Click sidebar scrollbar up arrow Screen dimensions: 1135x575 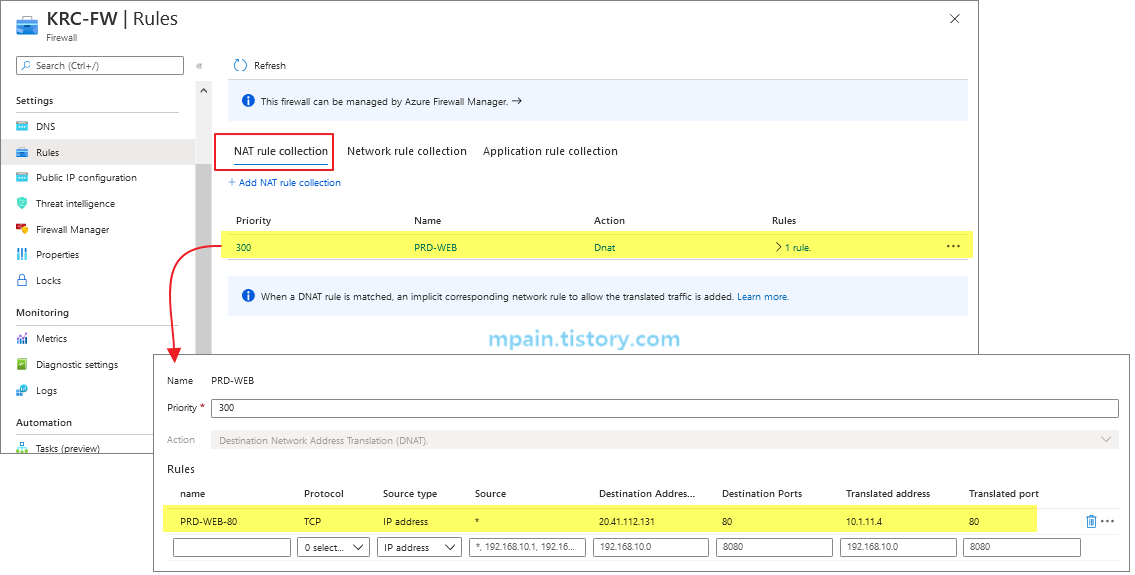(x=203, y=91)
